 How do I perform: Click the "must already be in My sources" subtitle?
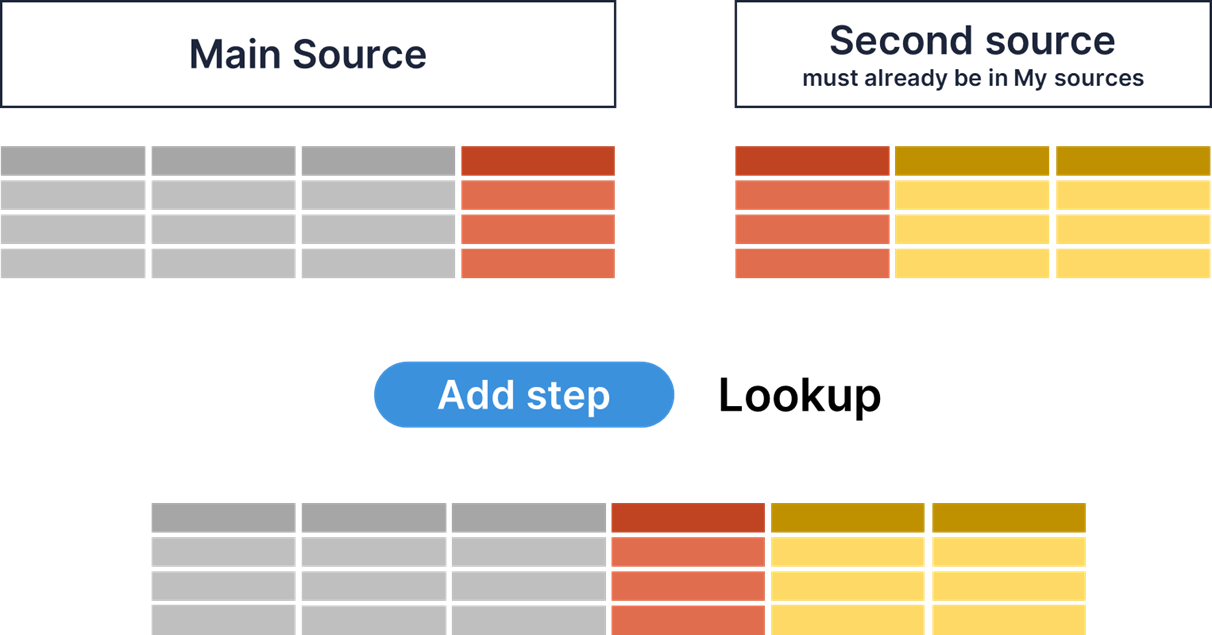972,78
